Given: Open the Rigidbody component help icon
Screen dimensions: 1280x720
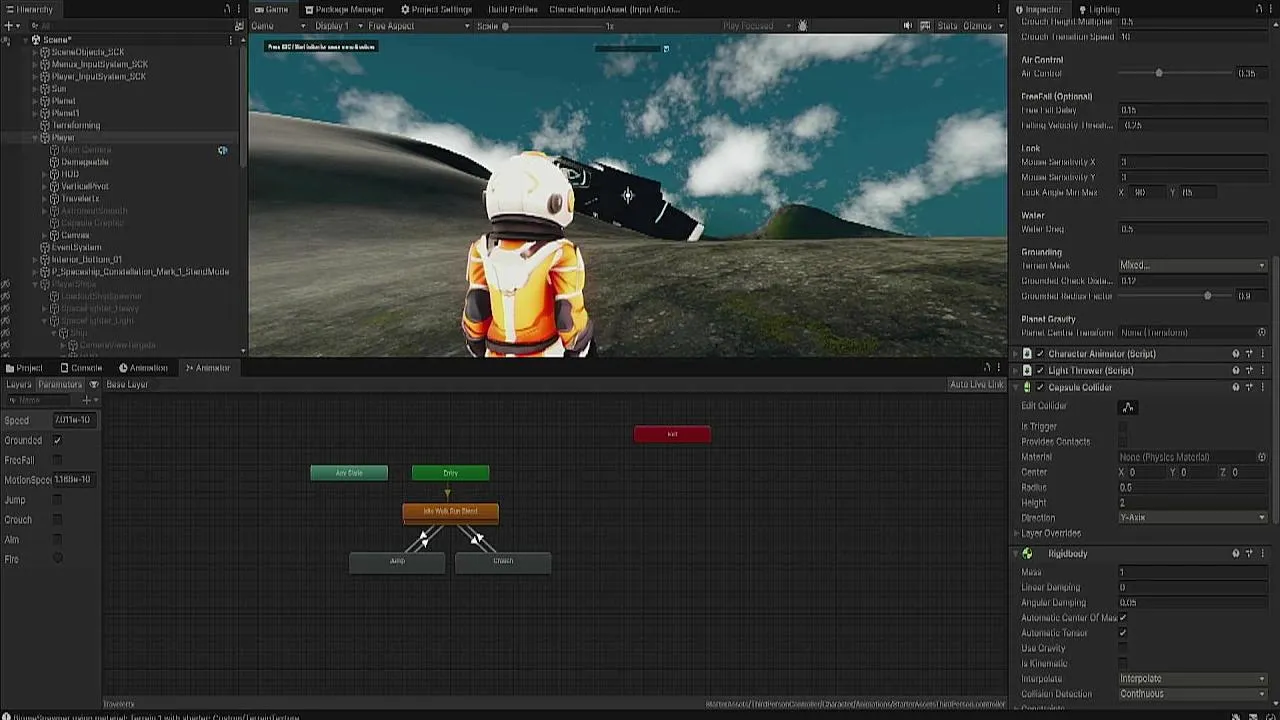Looking at the screenshot, I should tap(1236, 554).
